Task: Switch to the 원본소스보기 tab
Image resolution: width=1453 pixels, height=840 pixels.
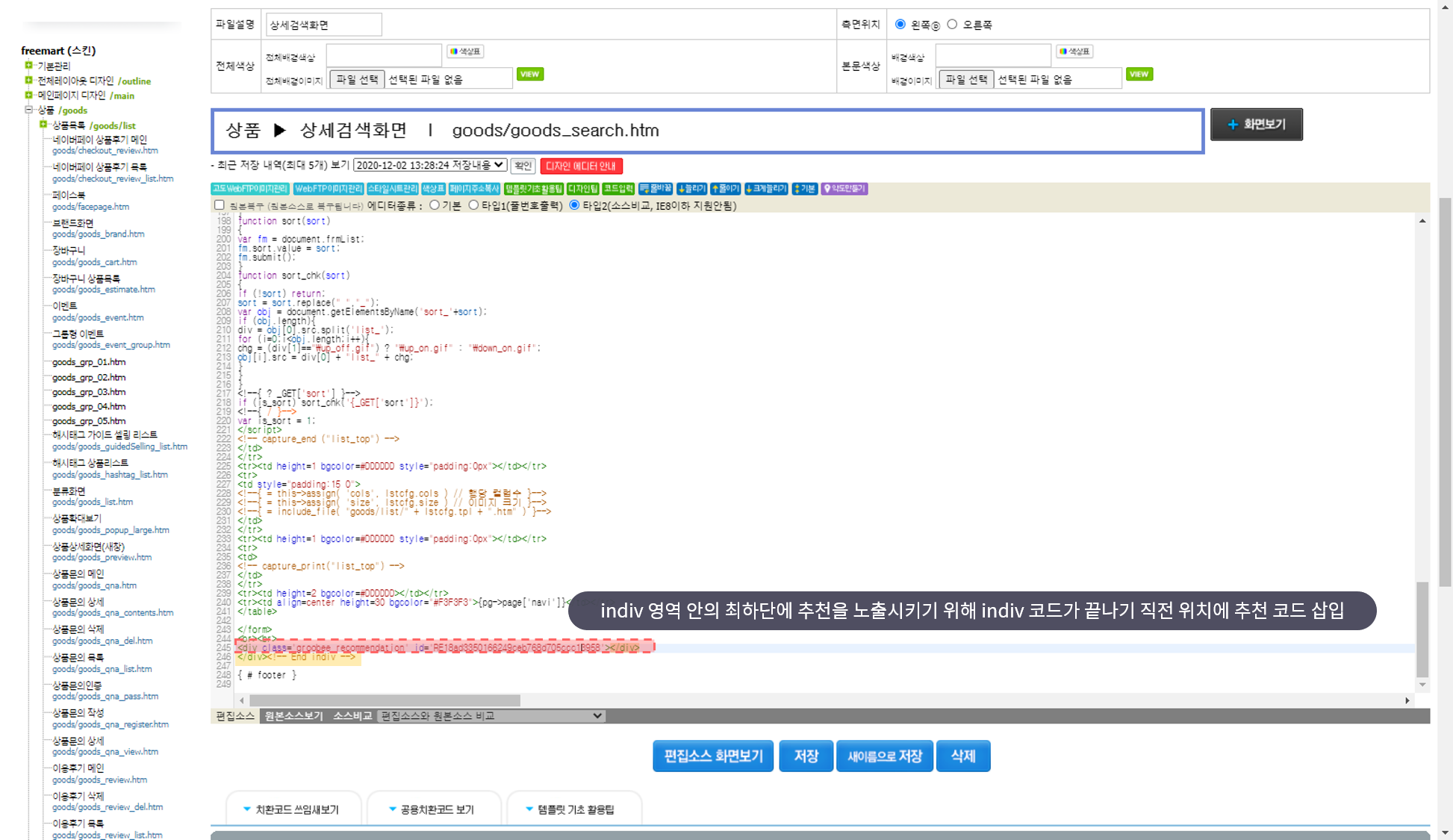Action: 293,716
